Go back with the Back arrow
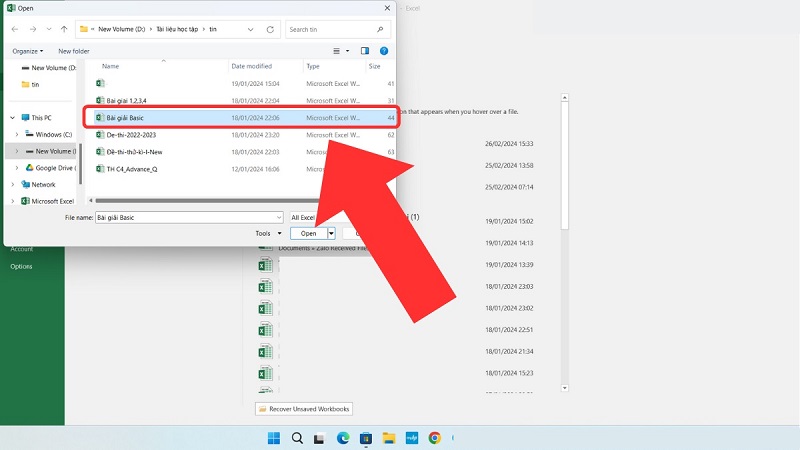Image resolution: width=800 pixels, height=450 pixels. [15, 29]
